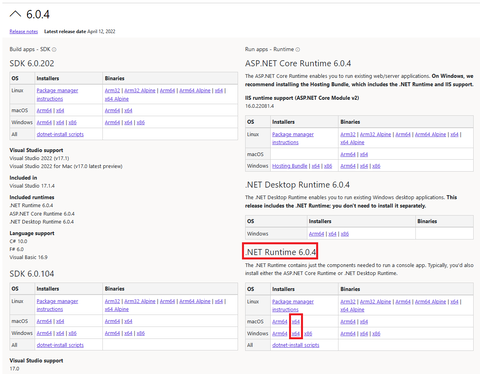Download SDK 6.0.202 macOS Arm64 installer
The width and height of the screenshot is (480, 374).
[x=44, y=111]
